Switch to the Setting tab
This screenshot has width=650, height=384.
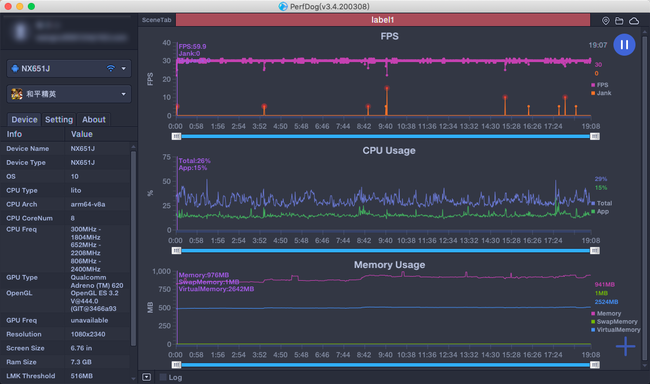(59, 119)
